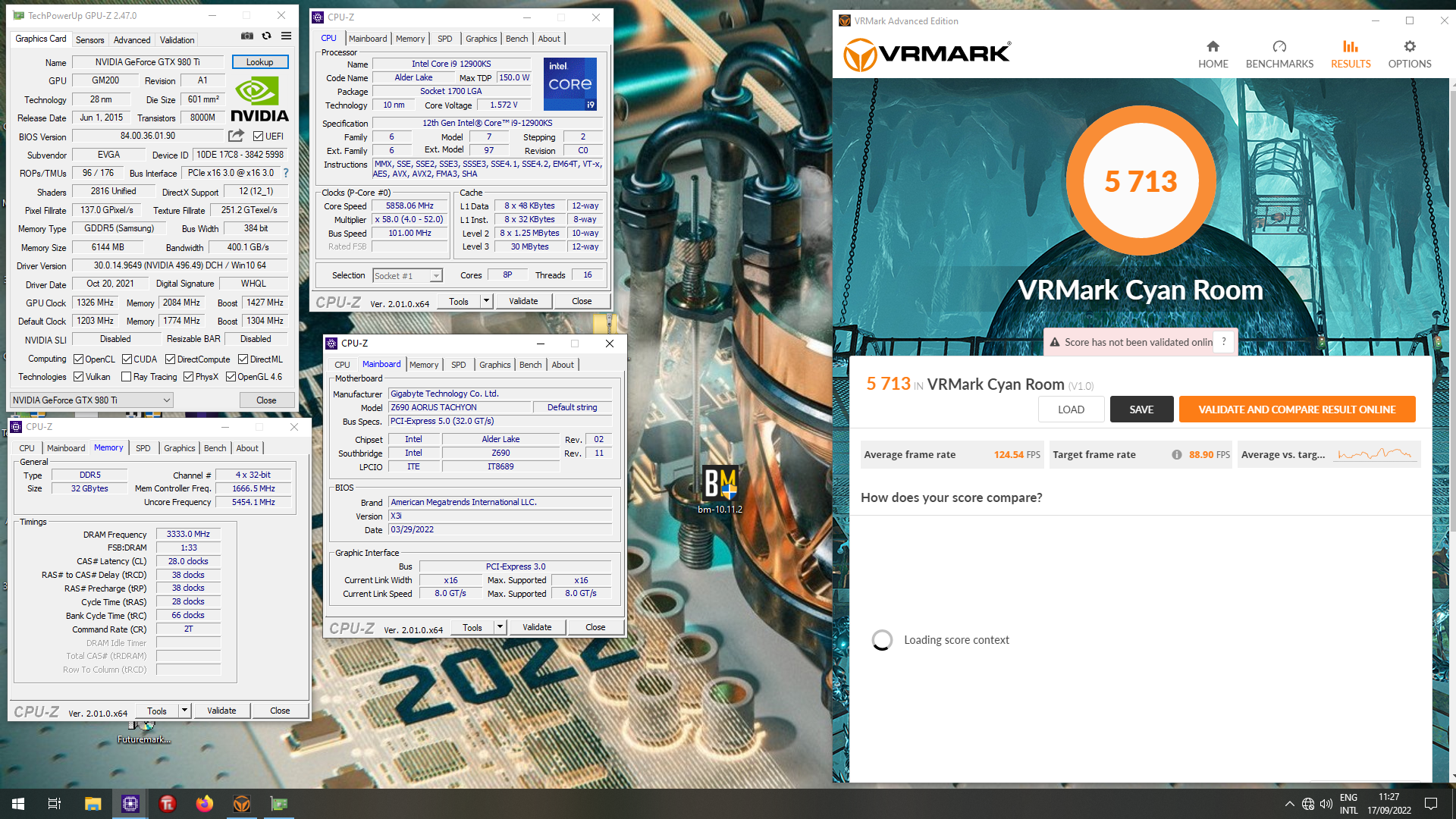This screenshot has width=1456, height=819.
Task: Click the GPU-Z refresh icon
Action: click(266, 36)
